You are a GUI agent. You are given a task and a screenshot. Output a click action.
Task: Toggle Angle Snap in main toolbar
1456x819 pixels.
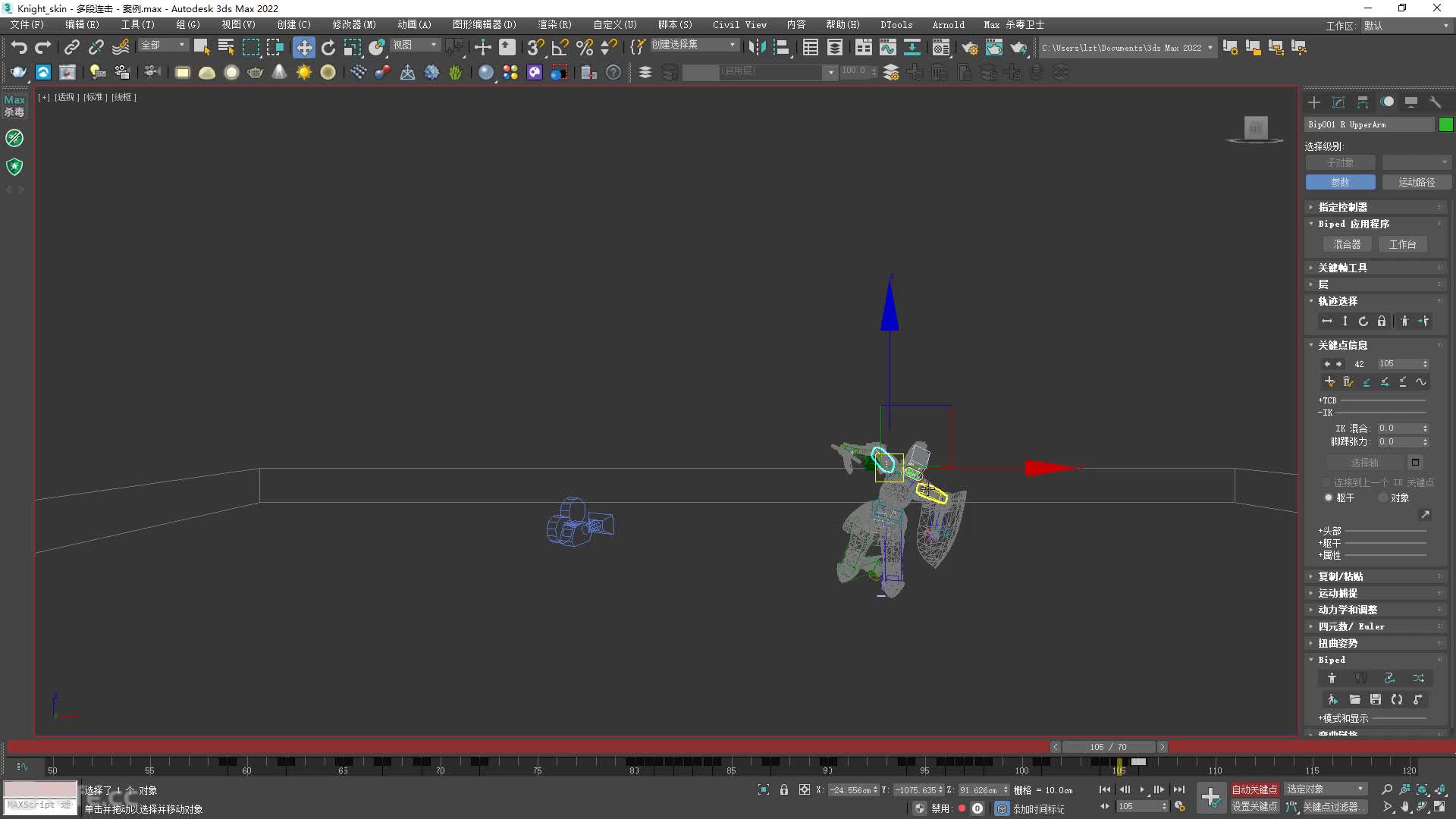(560, 47)
